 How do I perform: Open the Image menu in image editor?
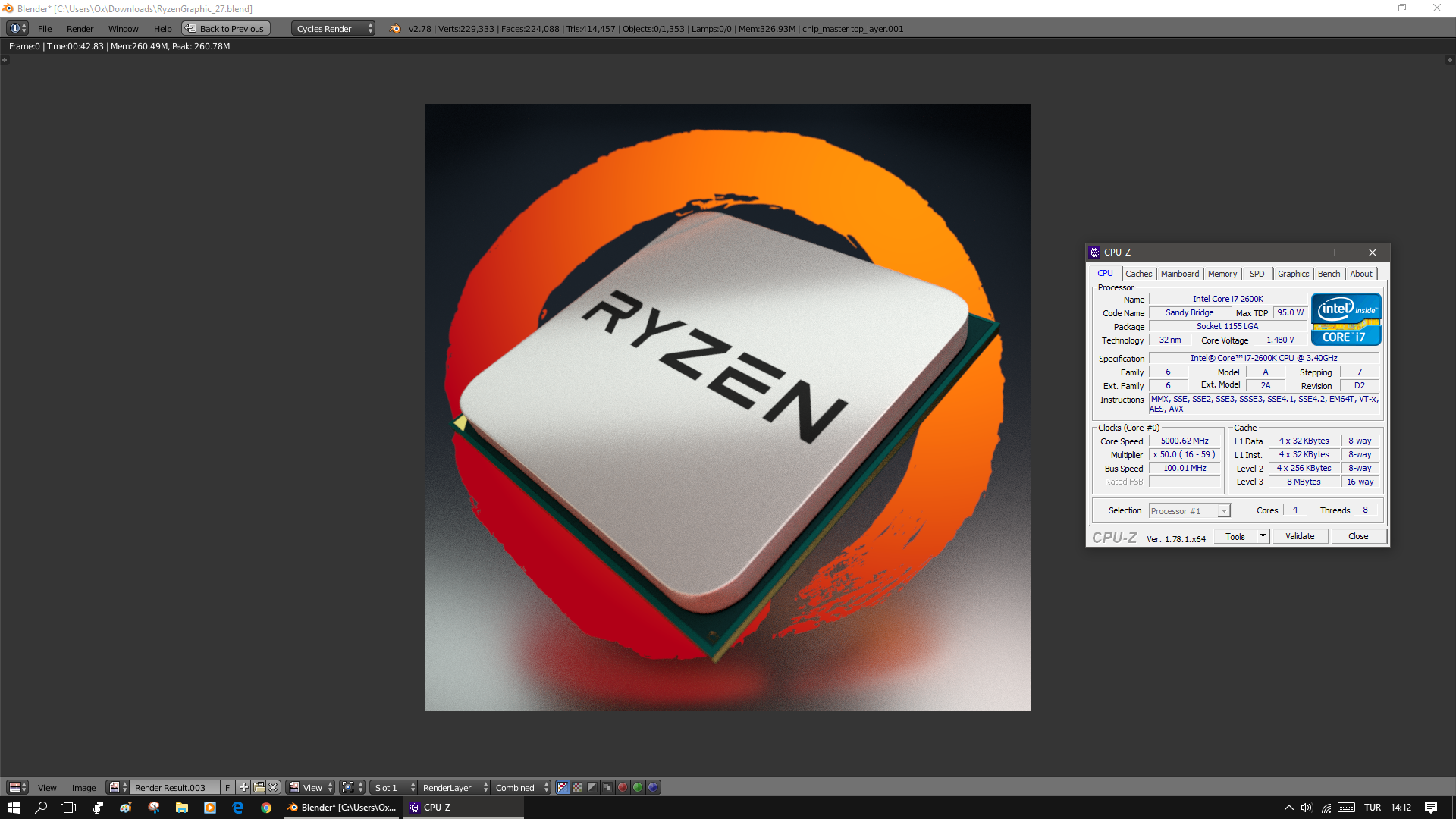point(83,788)
